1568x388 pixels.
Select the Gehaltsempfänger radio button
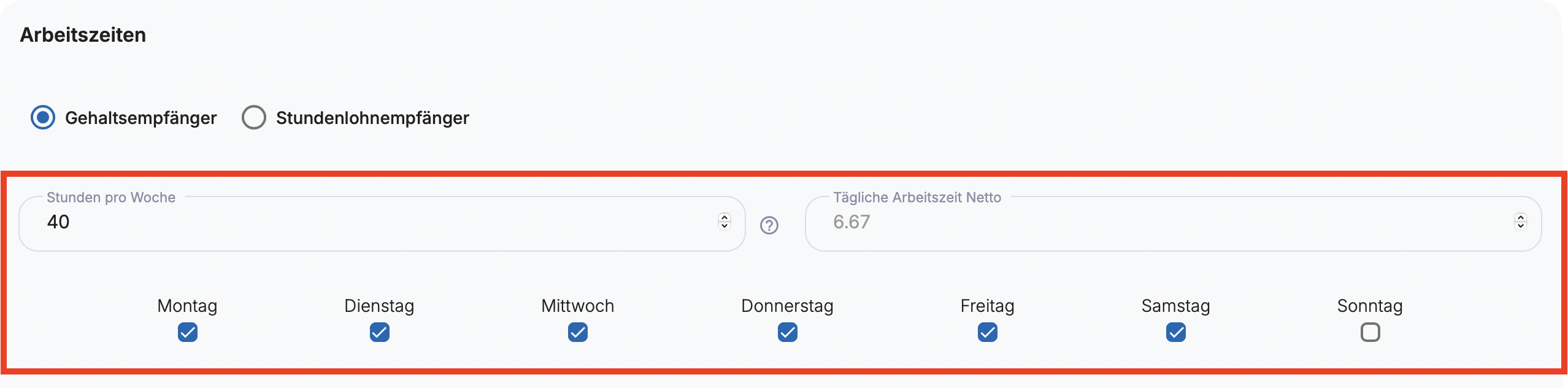pyautogui.click(x=43, y=117)
